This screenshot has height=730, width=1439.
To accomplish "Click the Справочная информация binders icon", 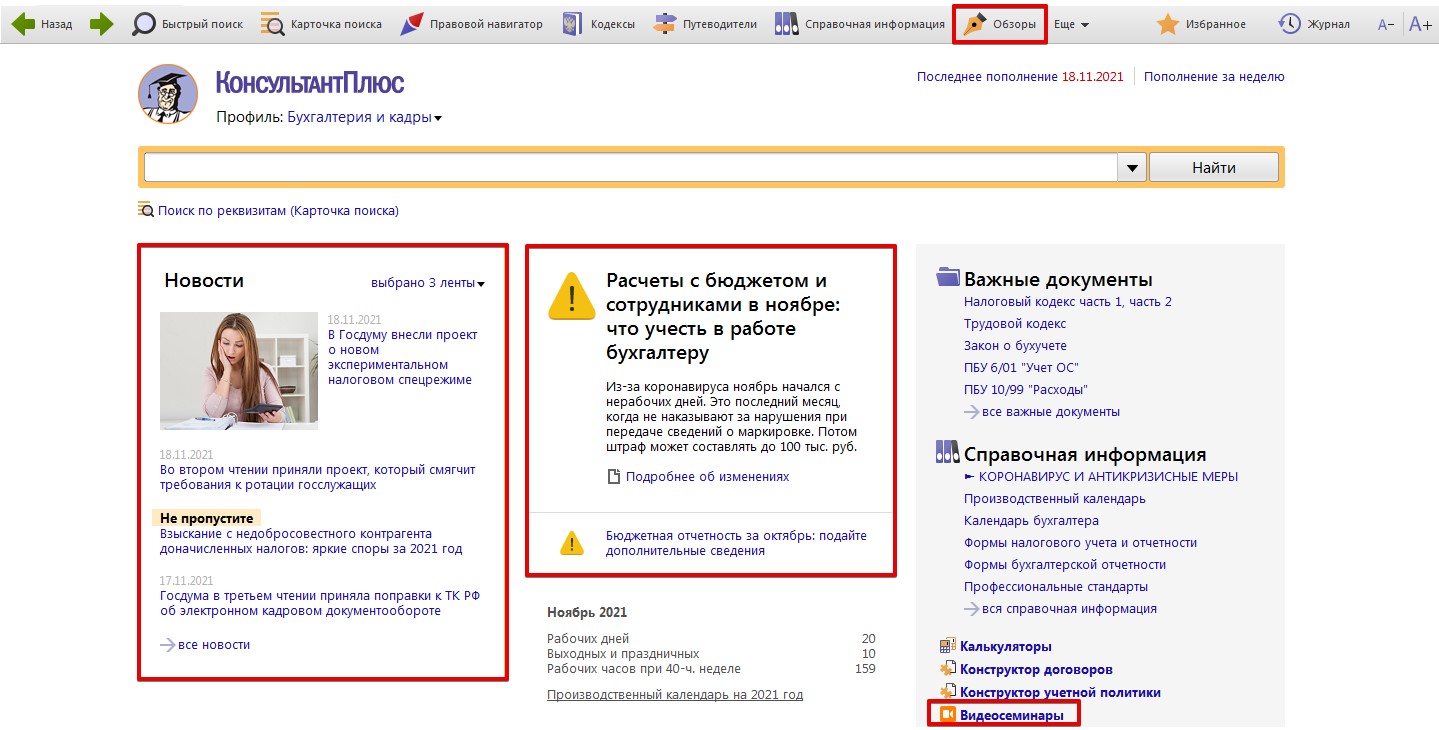I will (x=948, y=453).
